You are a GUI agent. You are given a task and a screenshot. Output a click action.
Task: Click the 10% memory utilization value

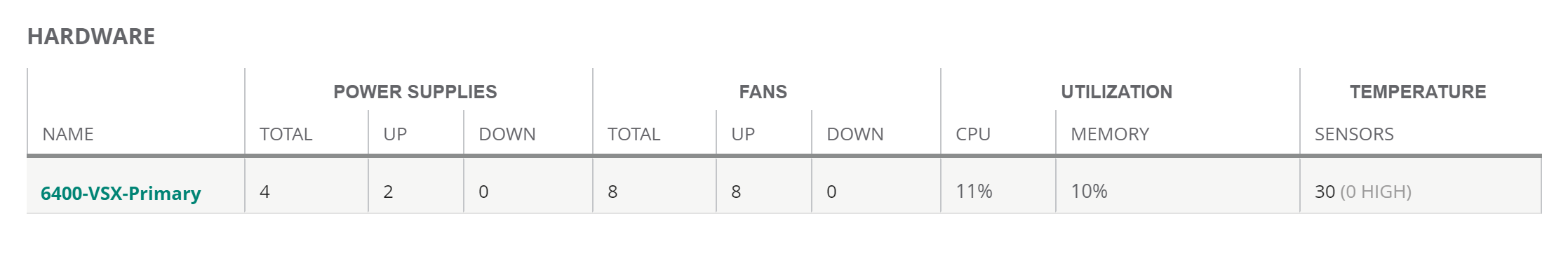(x=1089, y=192)
